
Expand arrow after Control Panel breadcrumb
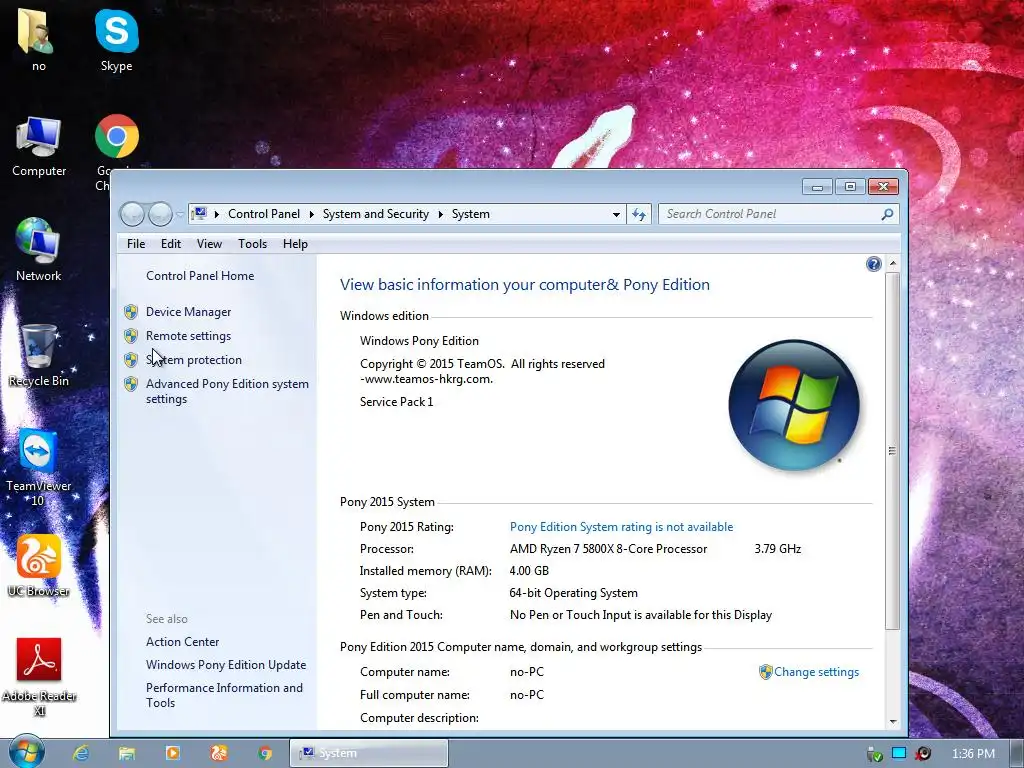[x=312, y=214]
